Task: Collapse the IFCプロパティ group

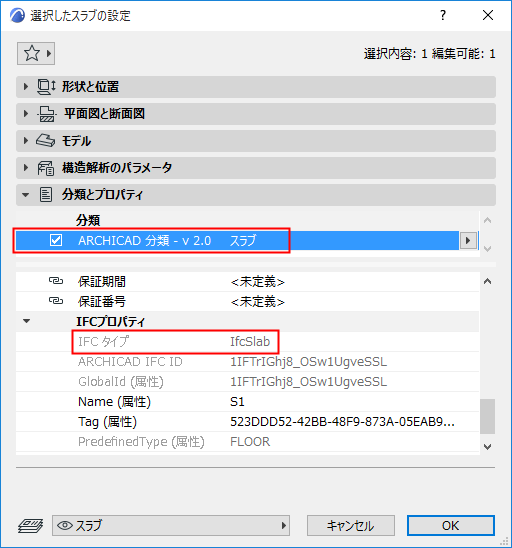Action: [27, 321]
